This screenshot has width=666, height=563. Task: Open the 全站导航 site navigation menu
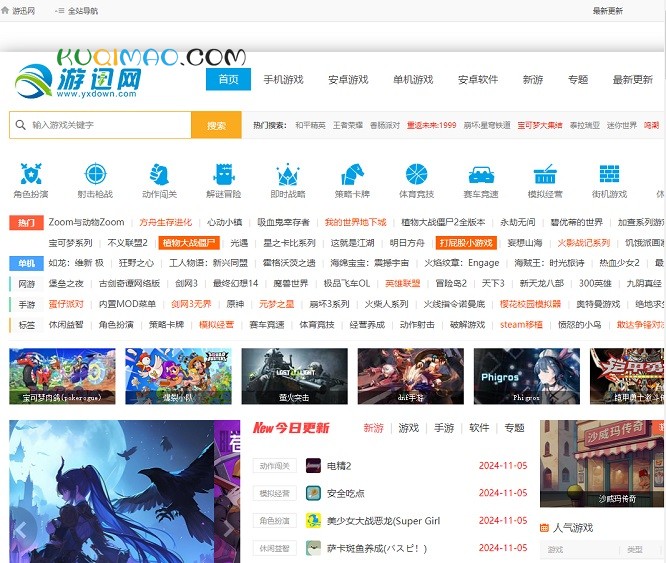(x=77, y=11)
